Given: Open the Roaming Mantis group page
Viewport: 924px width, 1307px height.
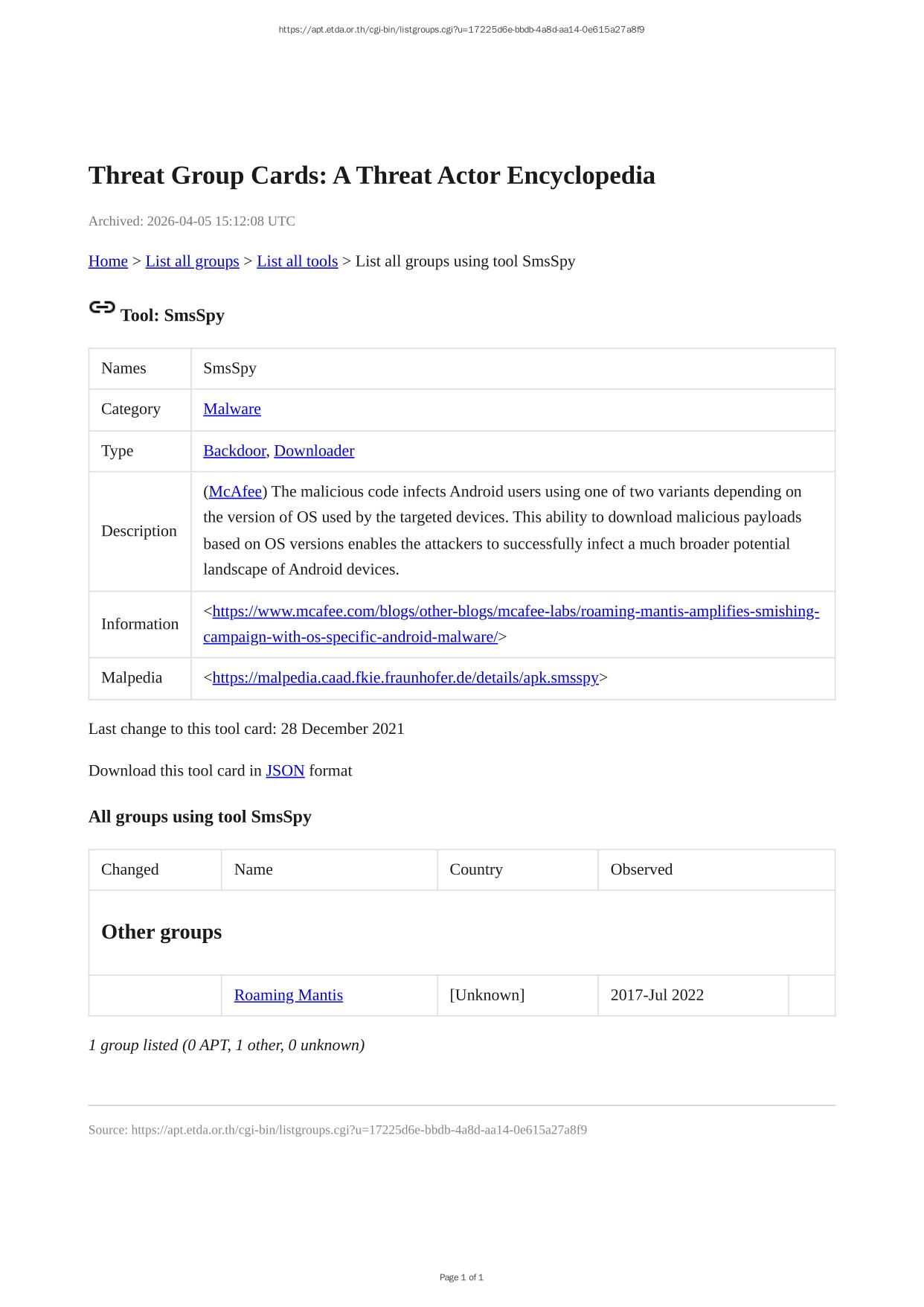Looking at the screenshot, I should pyautogui.click(x=289, y=996).
